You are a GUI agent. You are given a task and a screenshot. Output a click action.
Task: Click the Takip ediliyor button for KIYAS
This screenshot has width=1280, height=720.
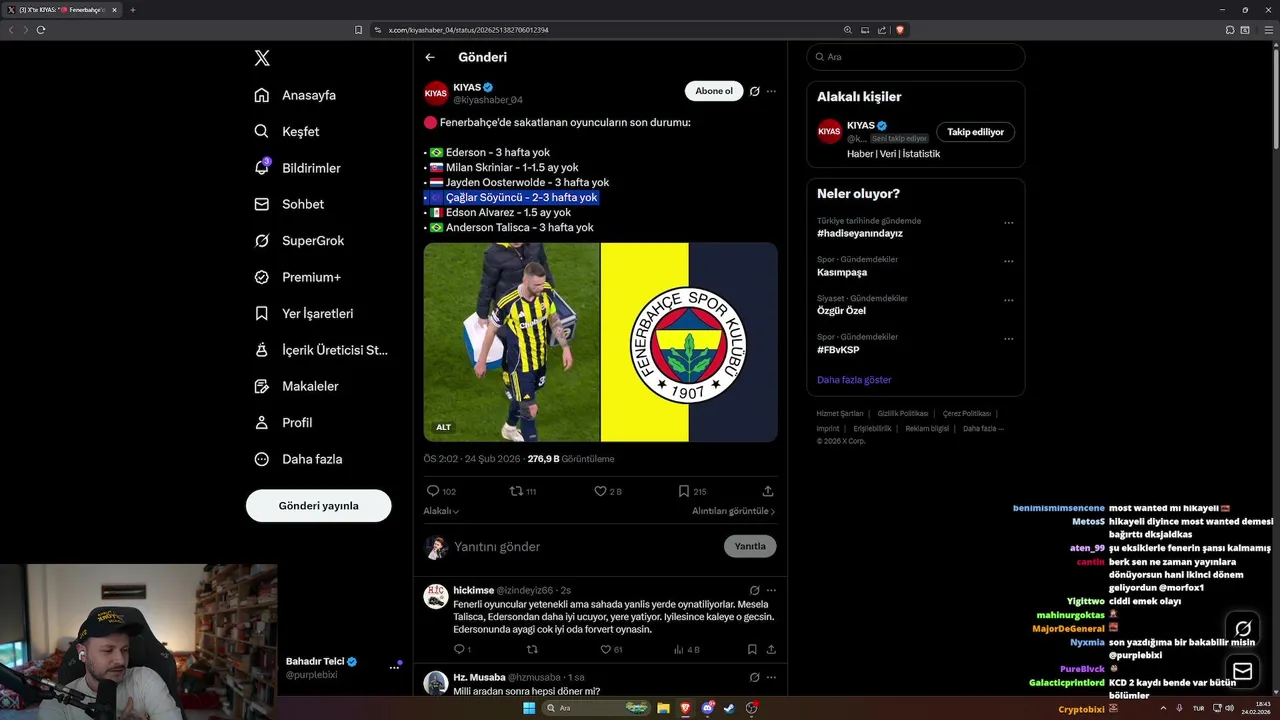975,132
